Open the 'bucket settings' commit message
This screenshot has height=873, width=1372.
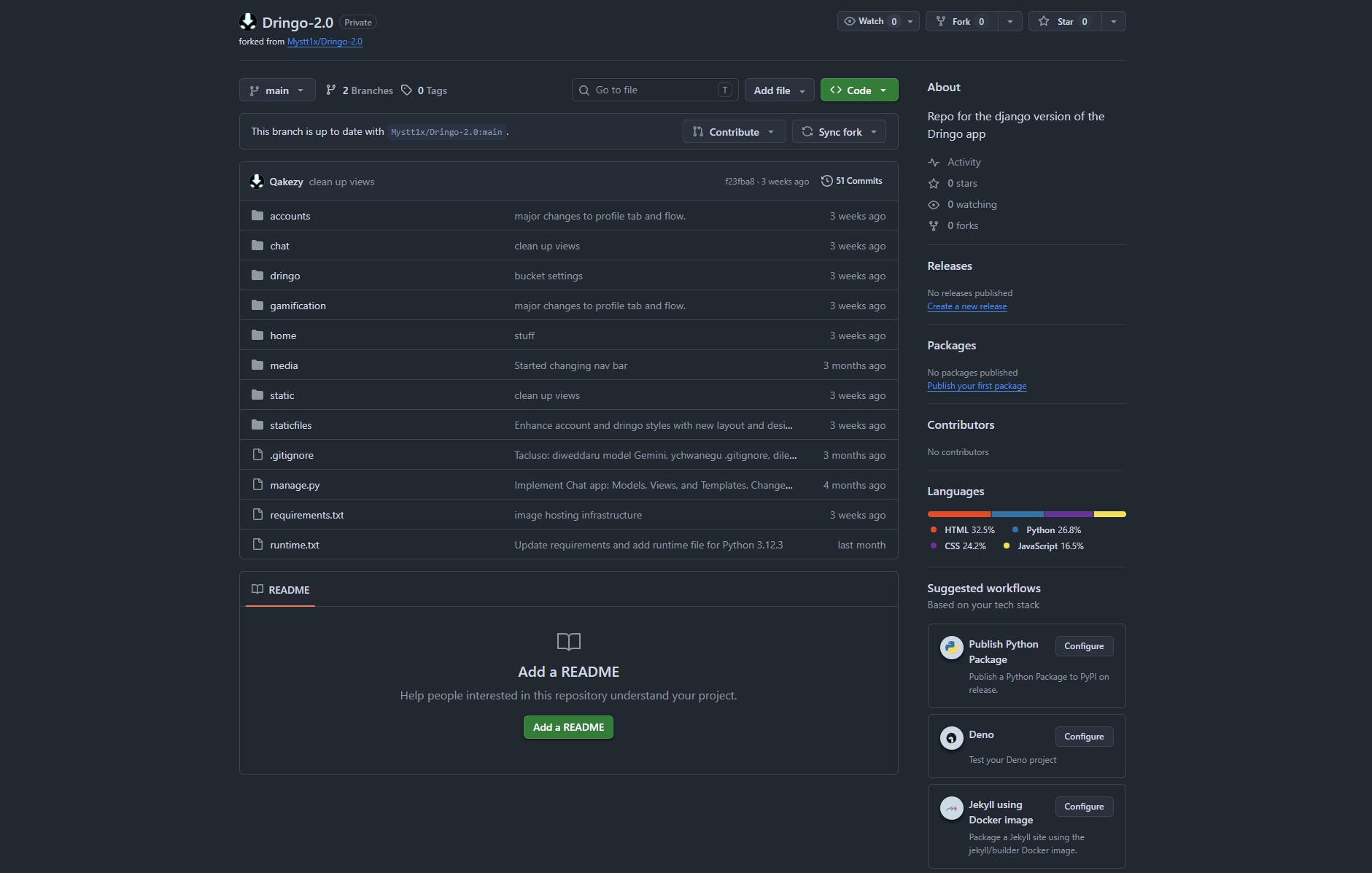point(549,276)
